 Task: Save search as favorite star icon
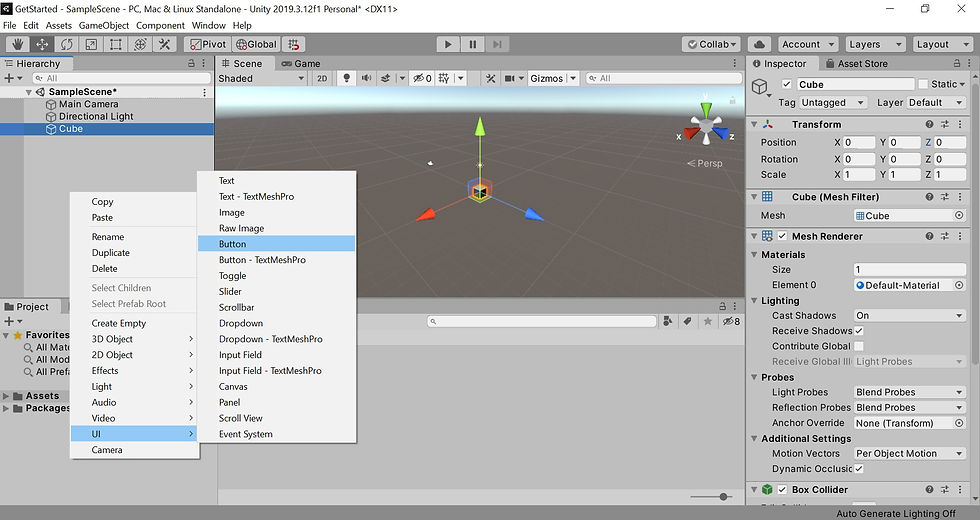click(x=708, y=321)
